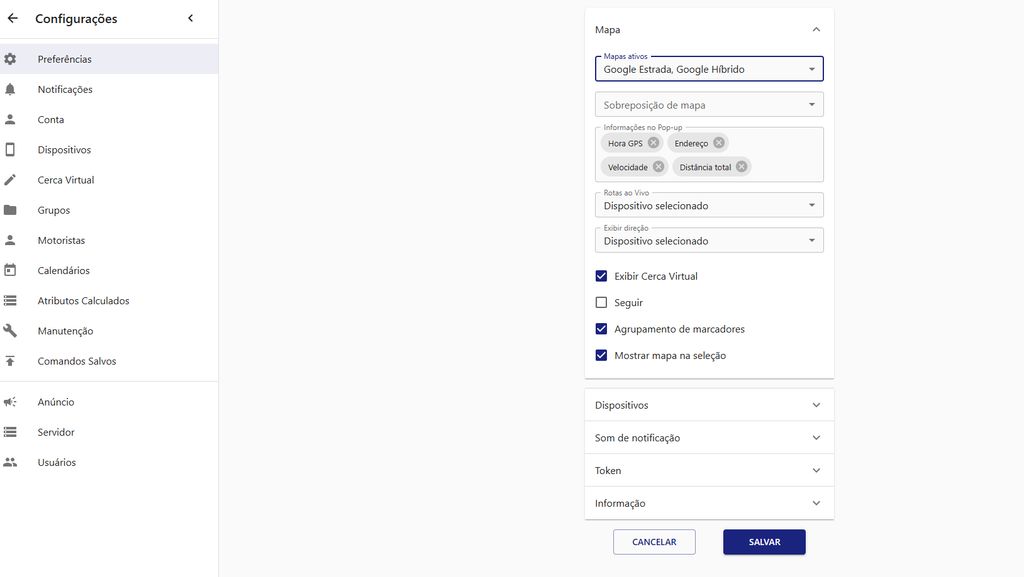This screenshot has height=577, width=1024.
Task: Click the back arrow beside Configurações
Action: 13,18
